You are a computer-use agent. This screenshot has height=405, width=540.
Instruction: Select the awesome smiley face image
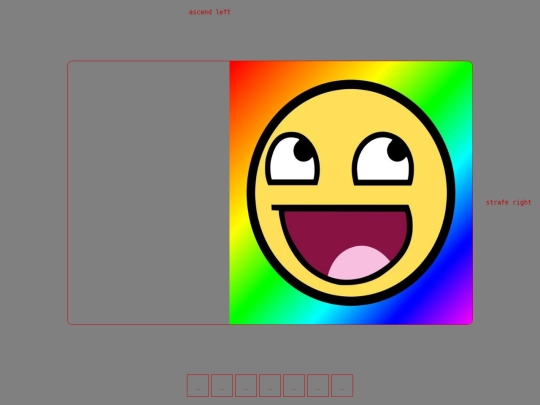tap(351, 193)
